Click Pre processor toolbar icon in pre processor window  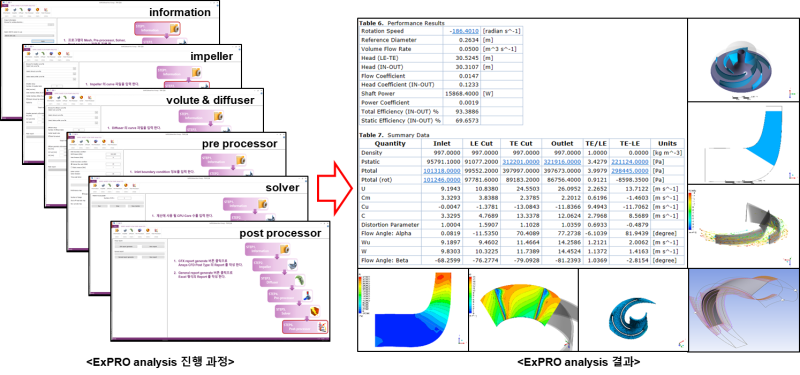96,142
